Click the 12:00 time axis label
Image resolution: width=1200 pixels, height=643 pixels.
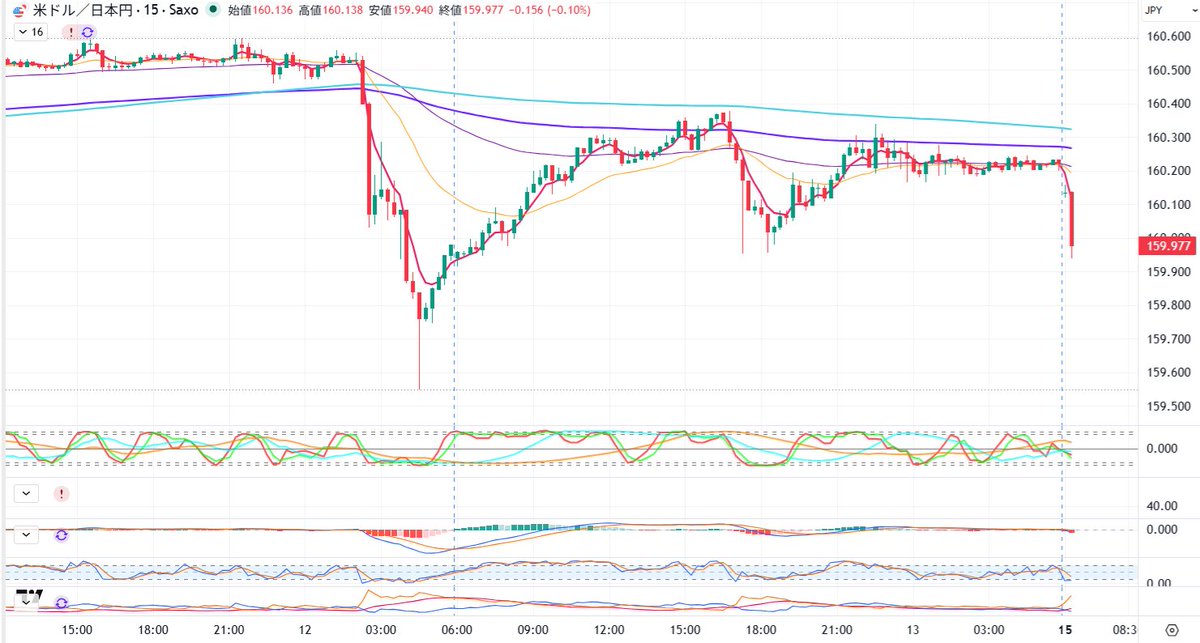coord(609,629)
